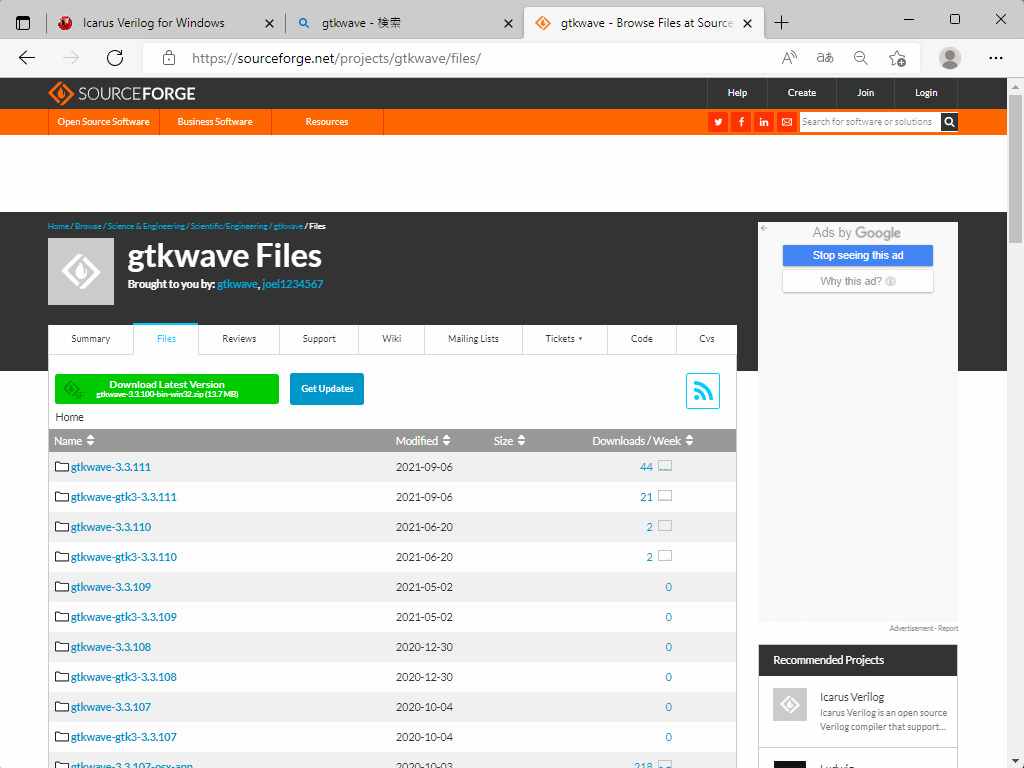Open a new browser tab
The height and width of the screenshot is (768, 1024).
(781, 23)
